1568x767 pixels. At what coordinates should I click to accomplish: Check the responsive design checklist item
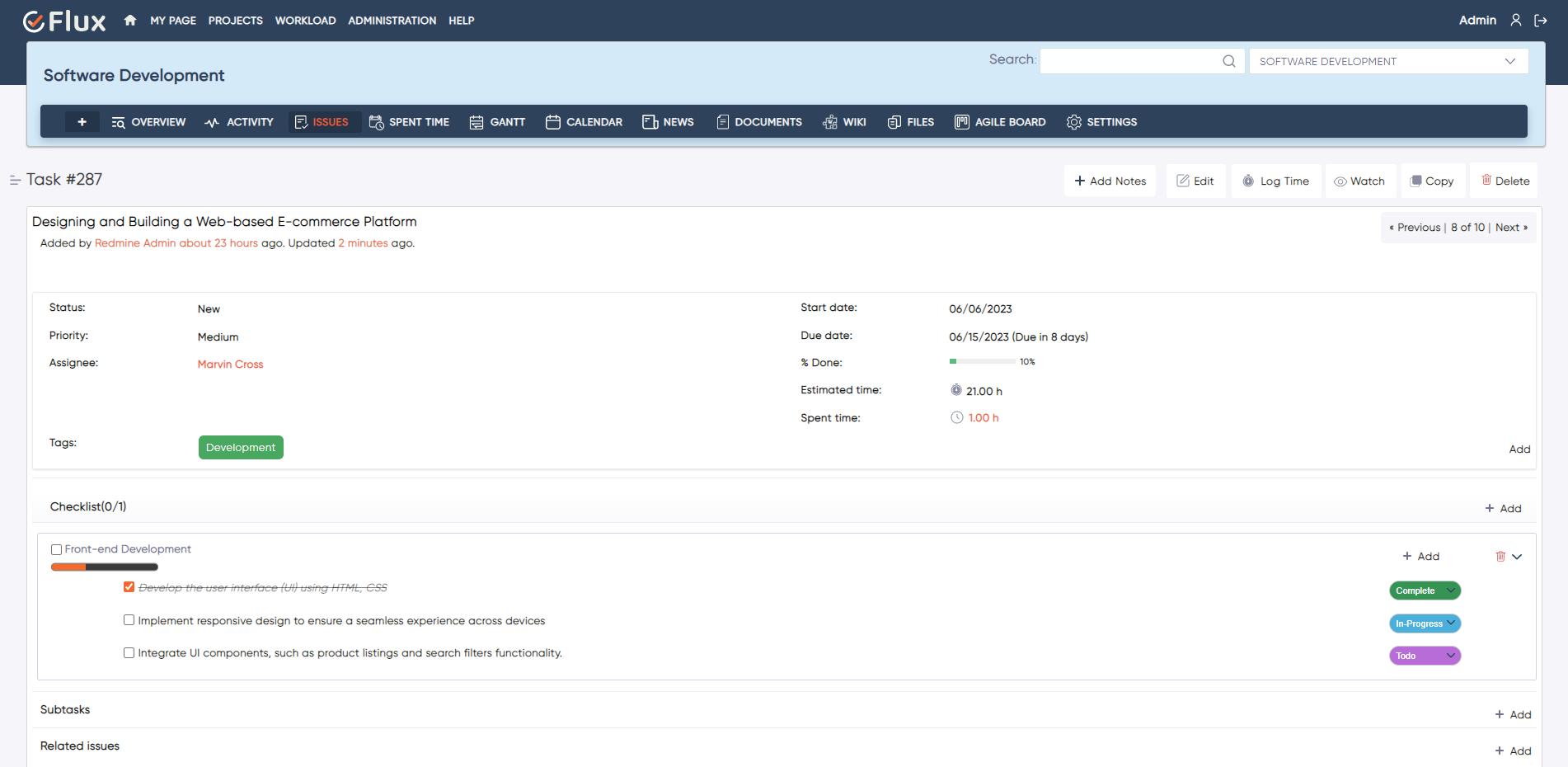click(129, 619)
